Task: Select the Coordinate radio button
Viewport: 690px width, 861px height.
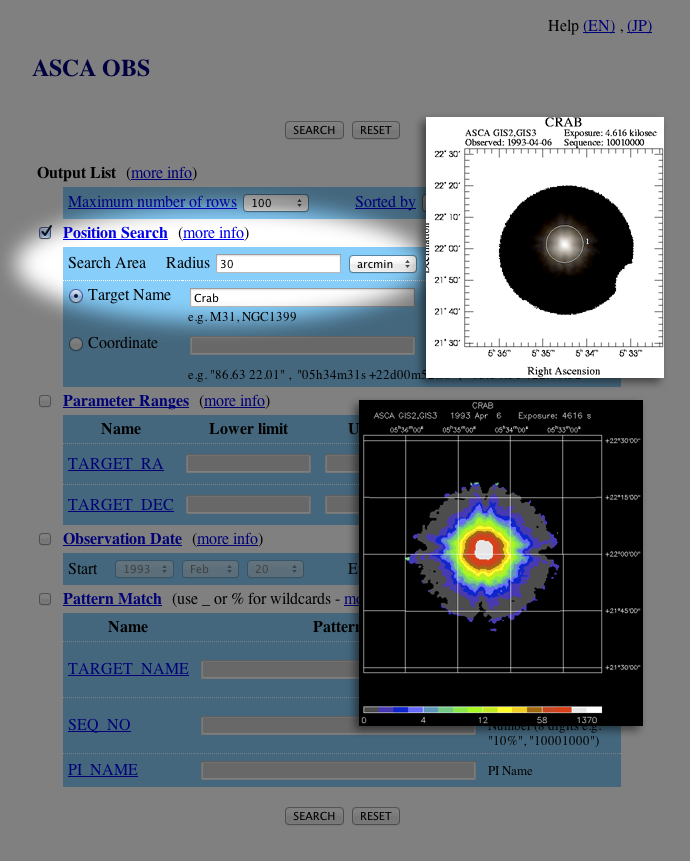Action: tap(76, 344)
